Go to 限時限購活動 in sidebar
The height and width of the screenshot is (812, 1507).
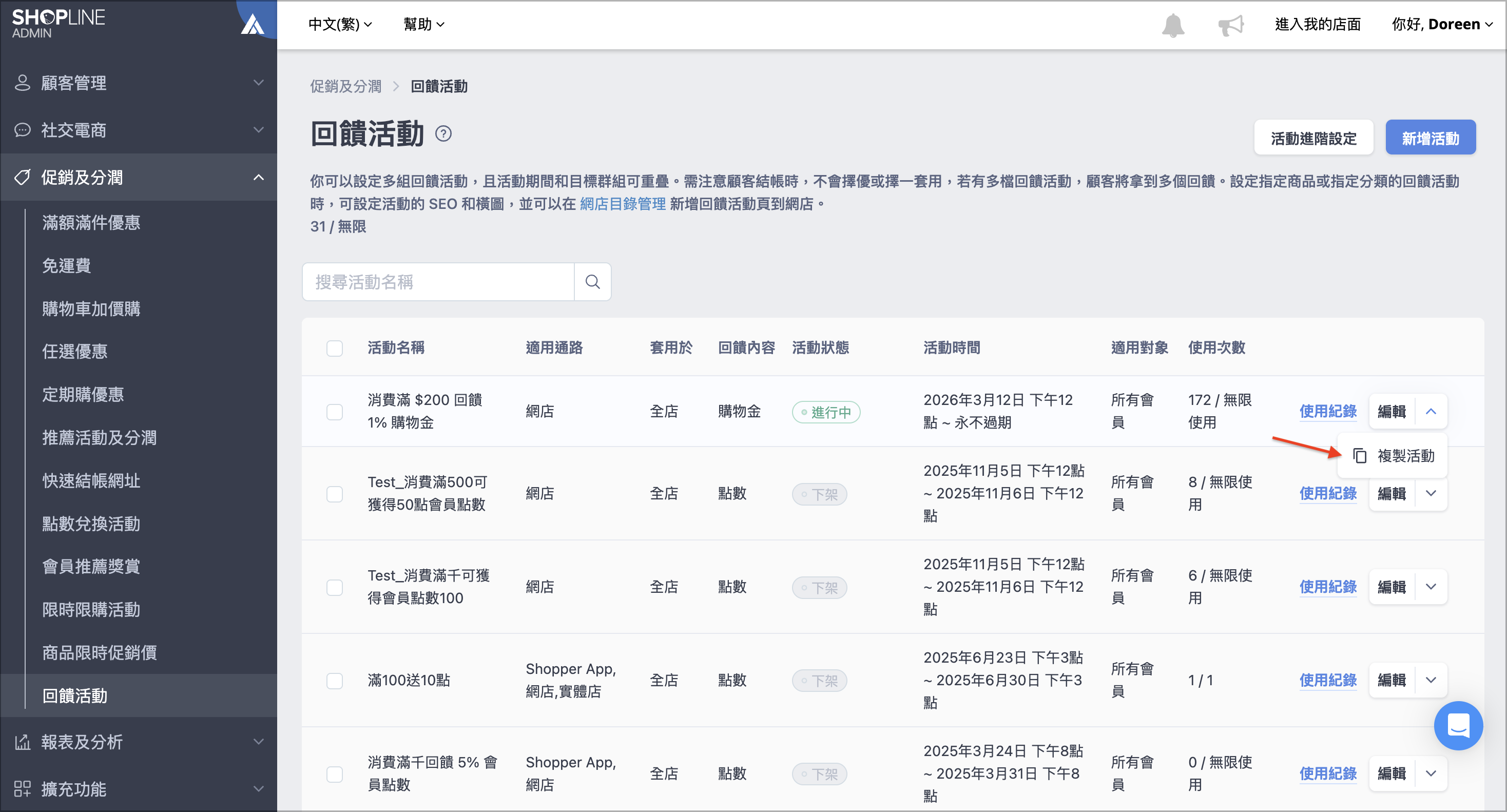click(91, 610)
